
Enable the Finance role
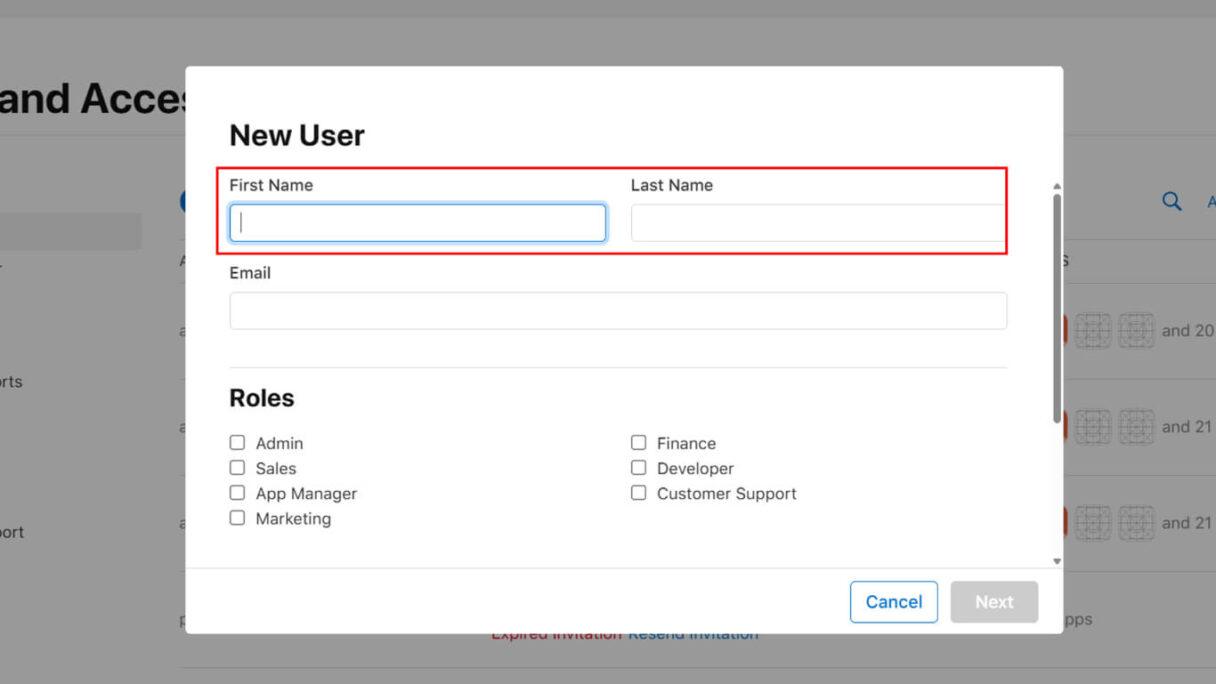[x=639, y=441]
